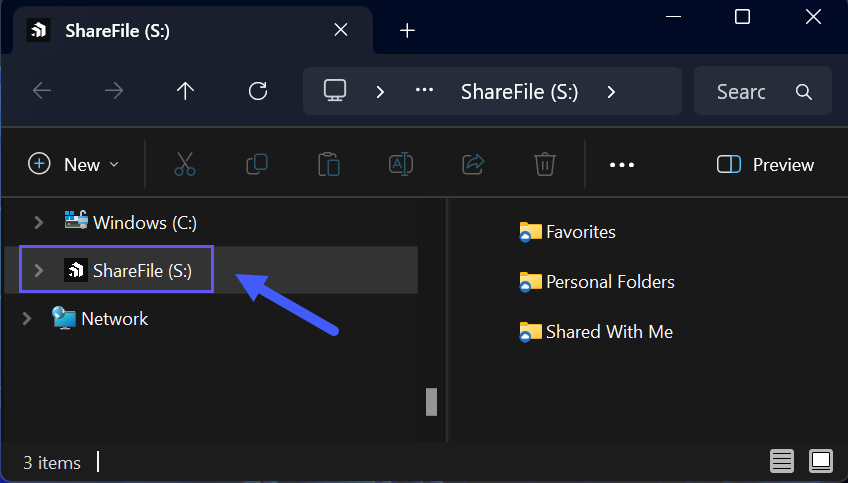The width and height of the screenshot is (848, 483).
Task: Show hidden path with address bar ellipsis
Action: (x=425, y=90)
